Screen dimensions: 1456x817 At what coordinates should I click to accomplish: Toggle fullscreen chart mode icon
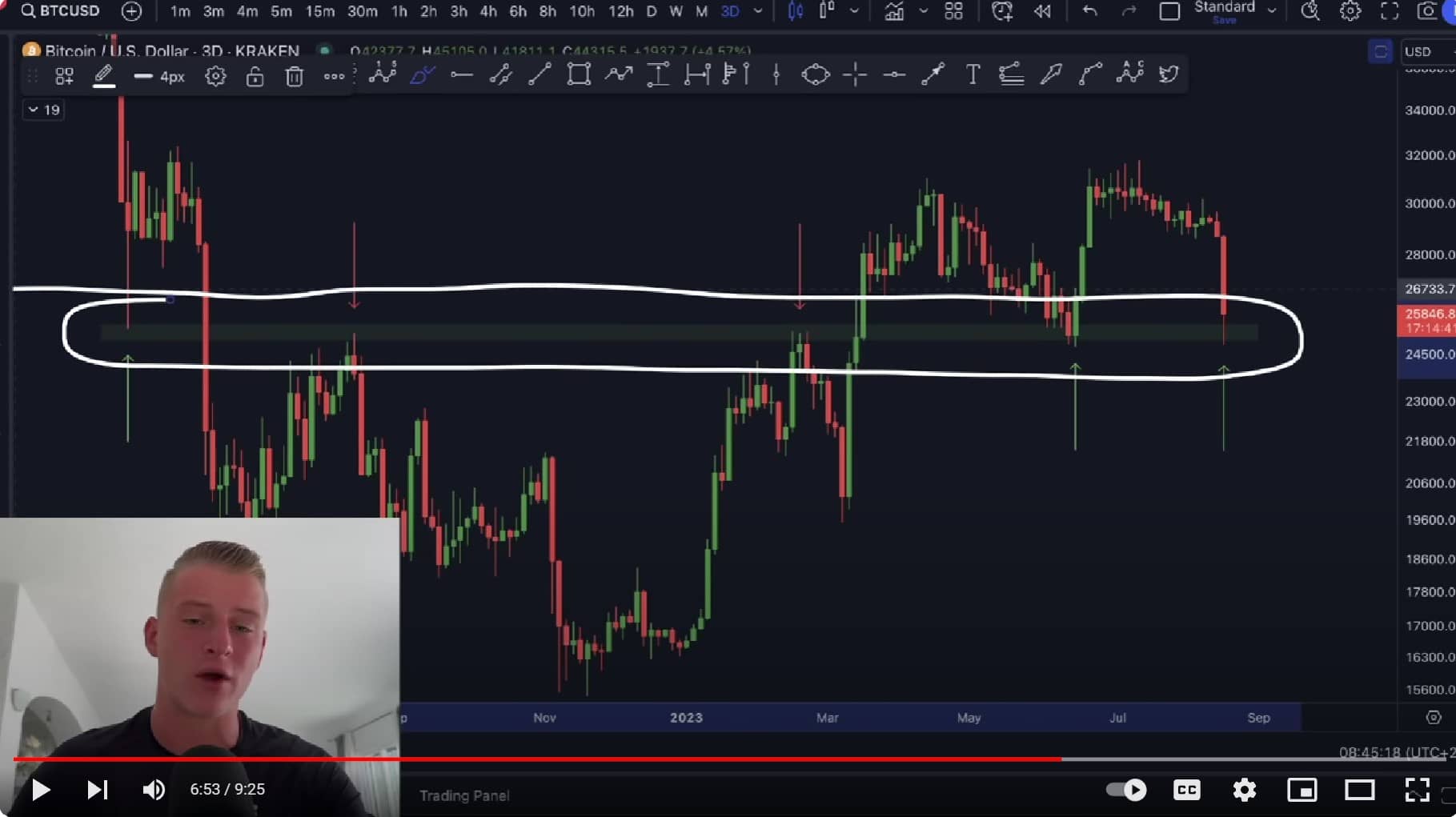[x=1390, y=11]
